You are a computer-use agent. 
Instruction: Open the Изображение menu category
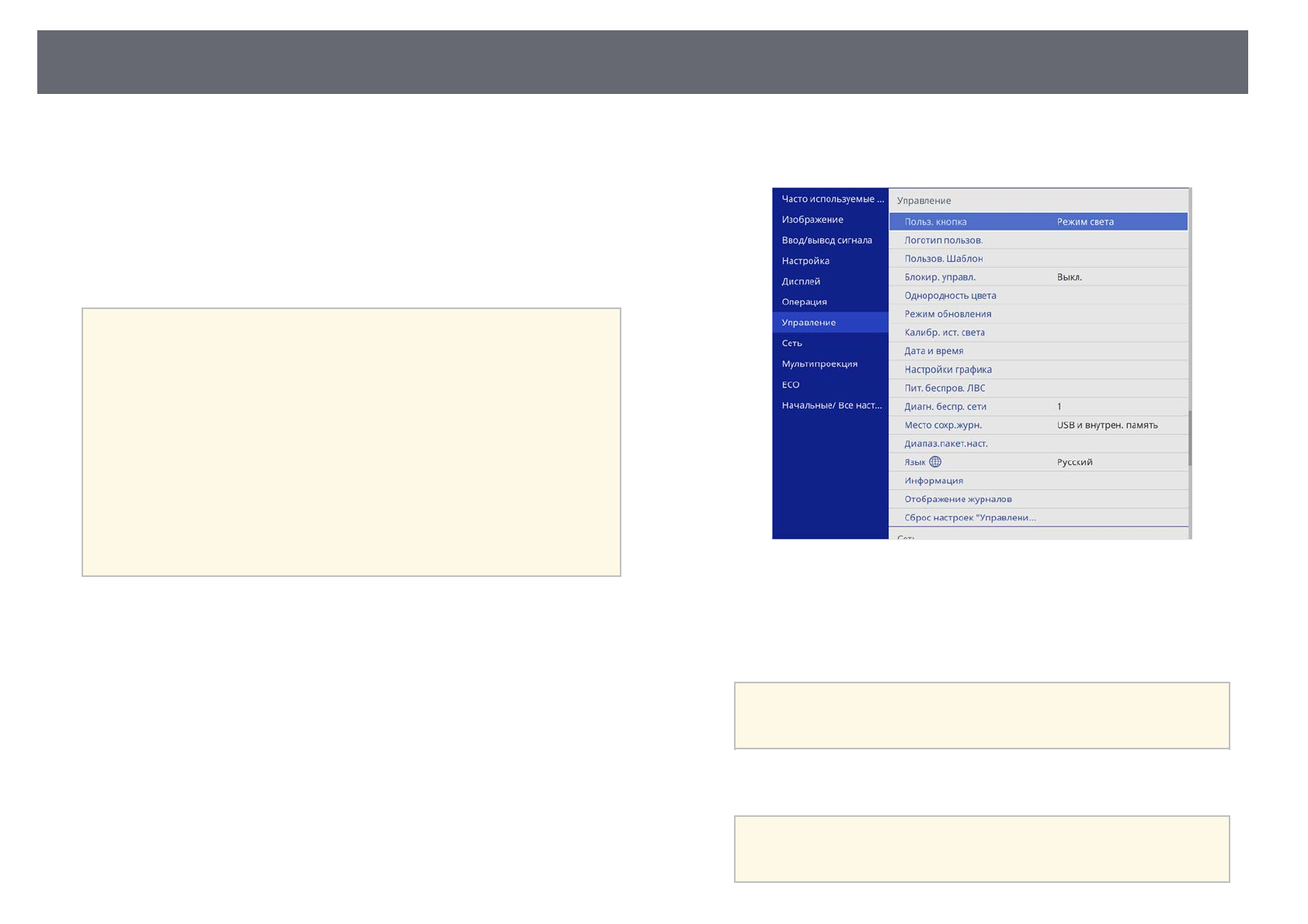click(x=812, y=220)
